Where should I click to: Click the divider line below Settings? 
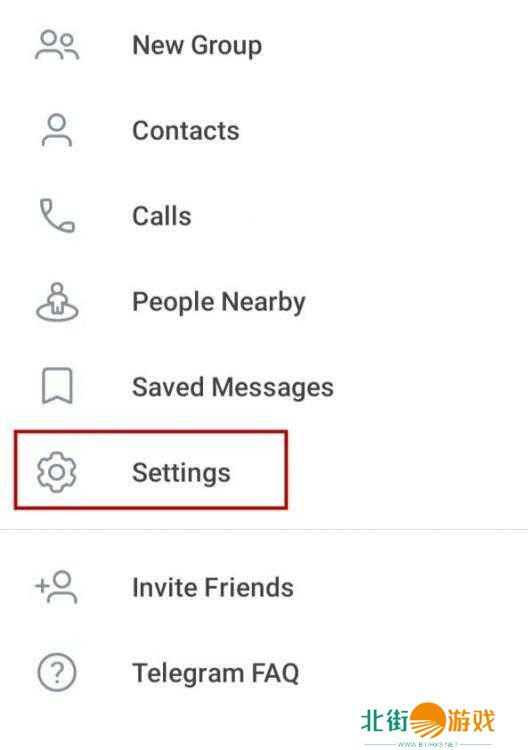264,529
